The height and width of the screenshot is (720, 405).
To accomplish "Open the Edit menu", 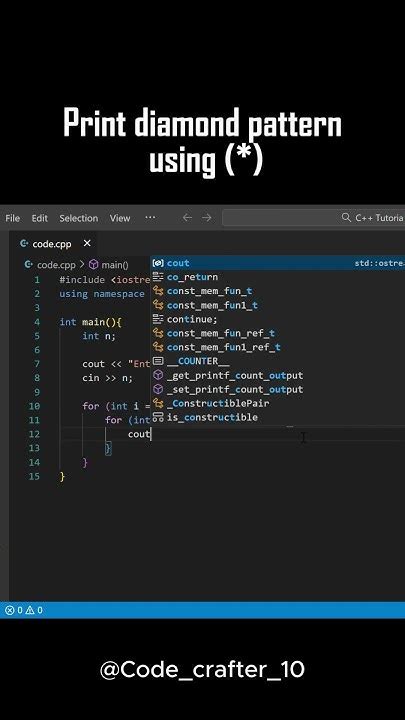I will (39, 218).
